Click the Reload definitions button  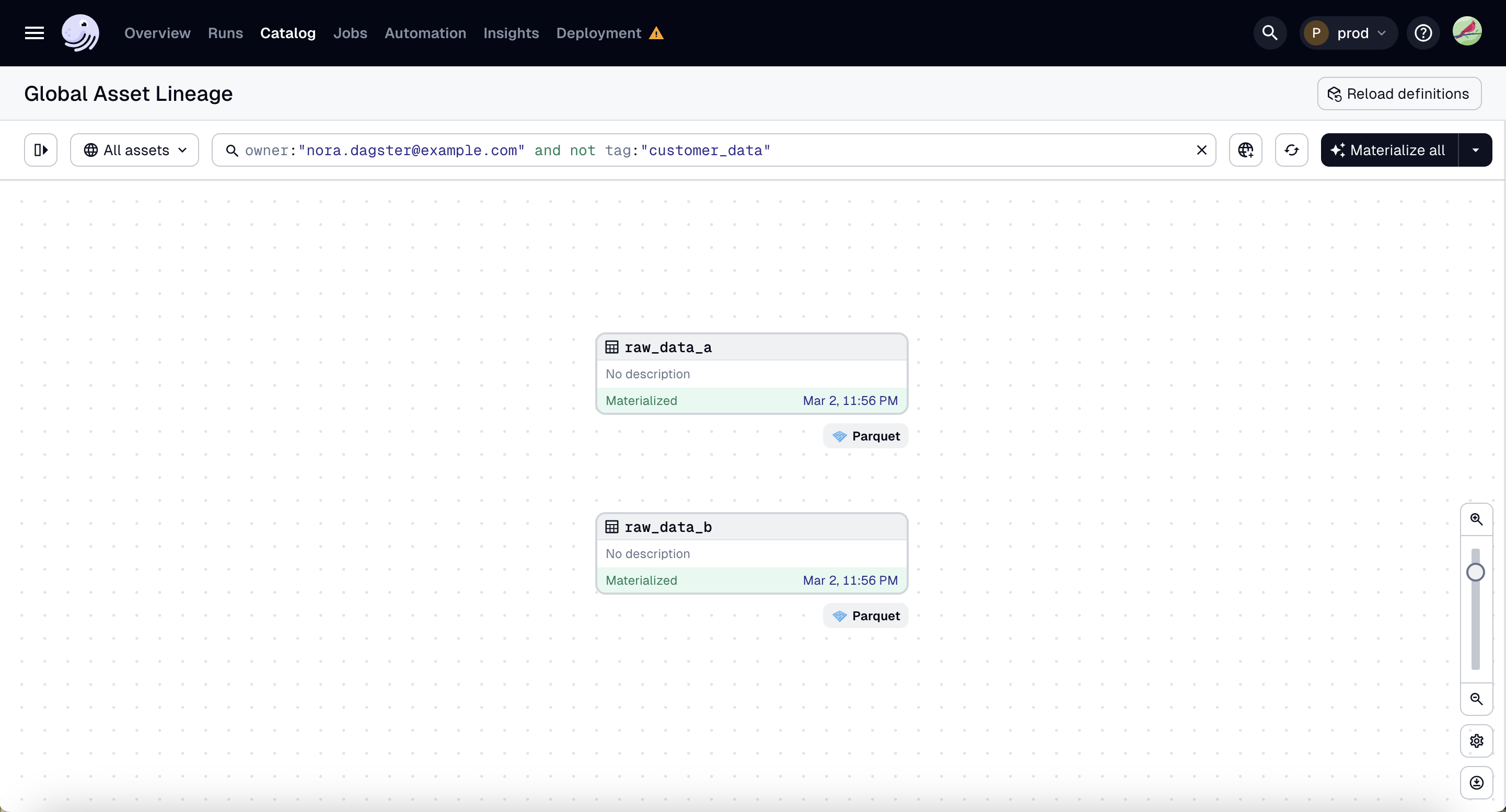(1399, 93)
